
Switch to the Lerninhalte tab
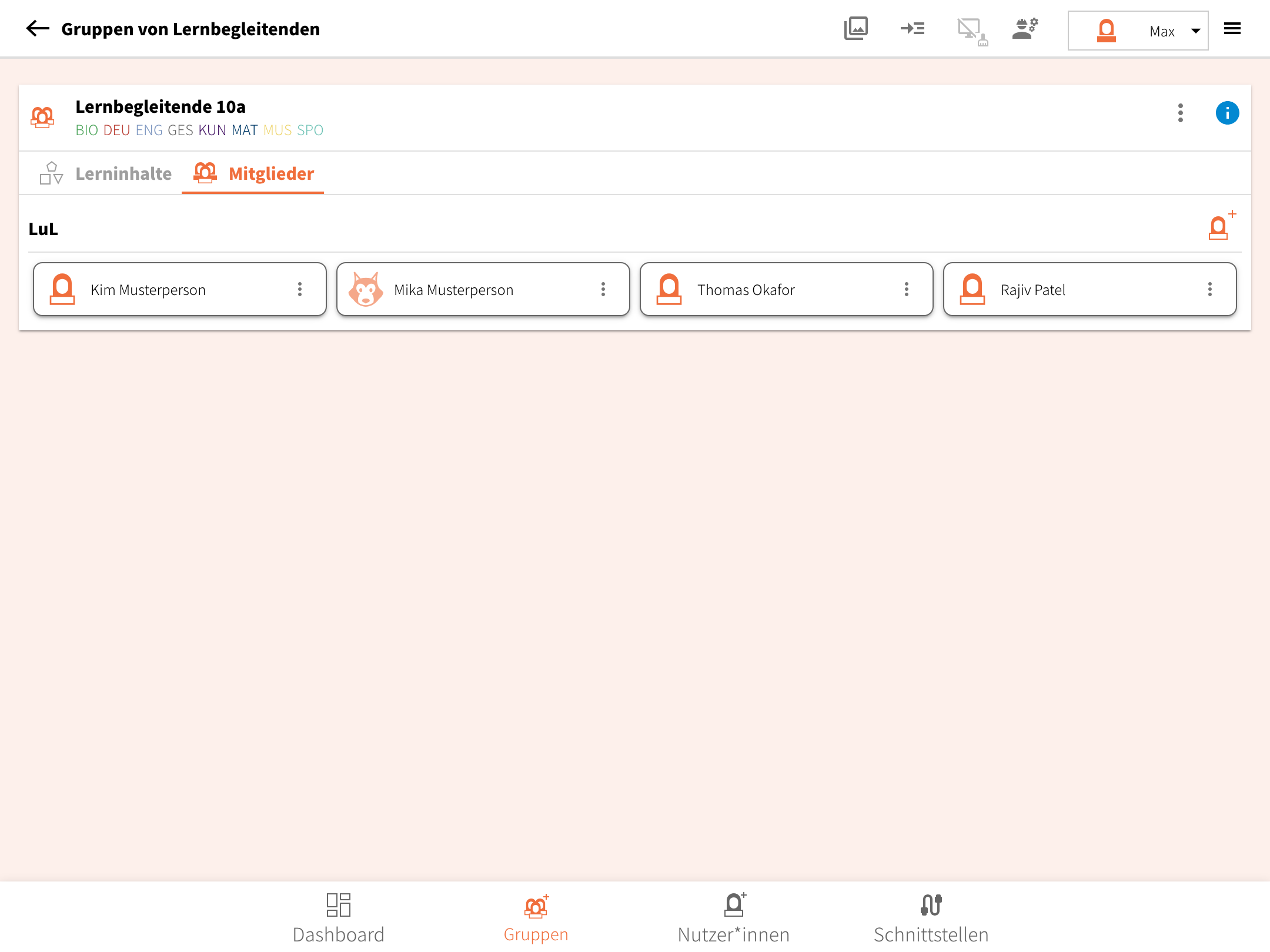point(106,174)
